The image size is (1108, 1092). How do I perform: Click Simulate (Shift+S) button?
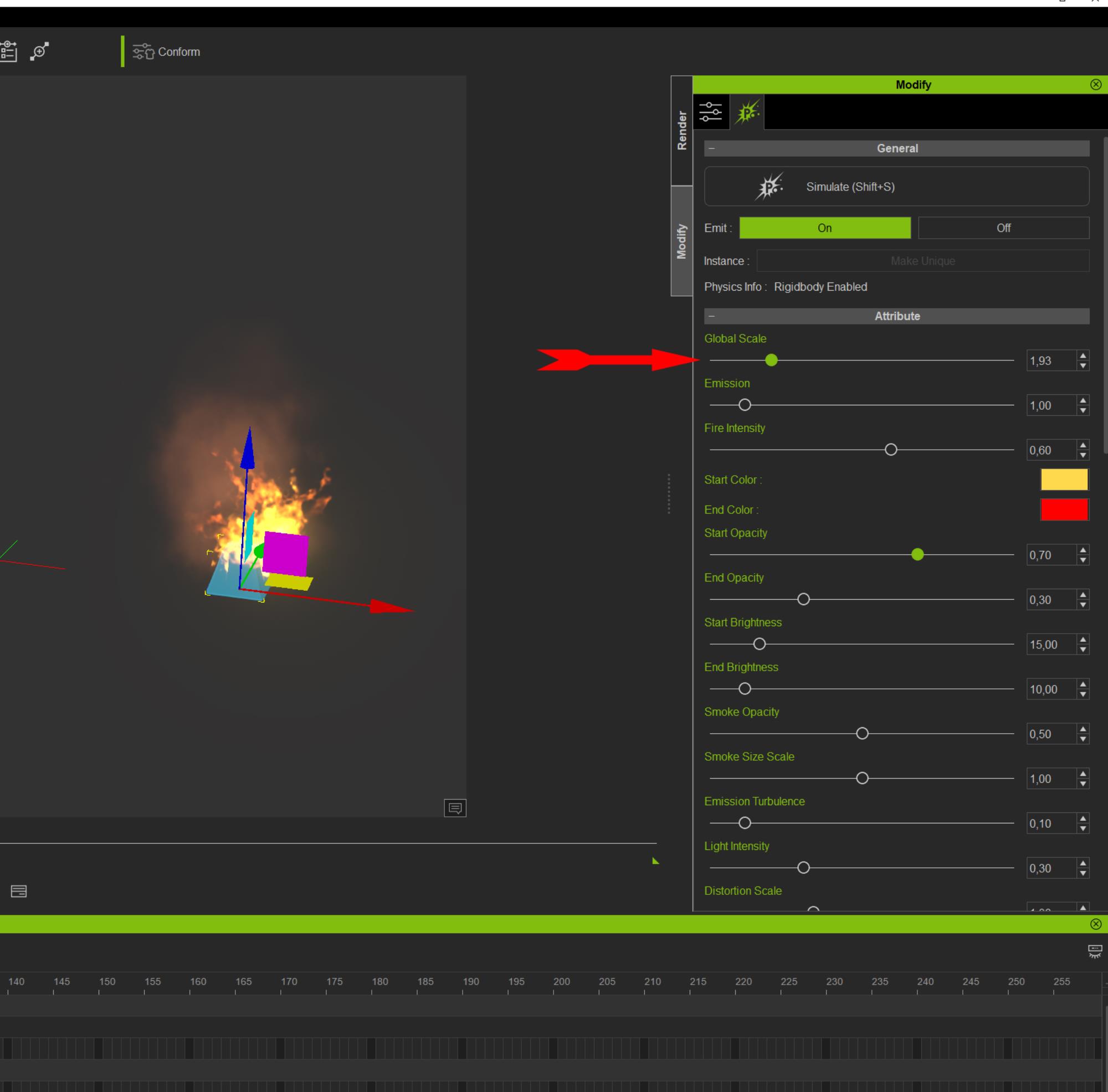click(x=896, y=186)
